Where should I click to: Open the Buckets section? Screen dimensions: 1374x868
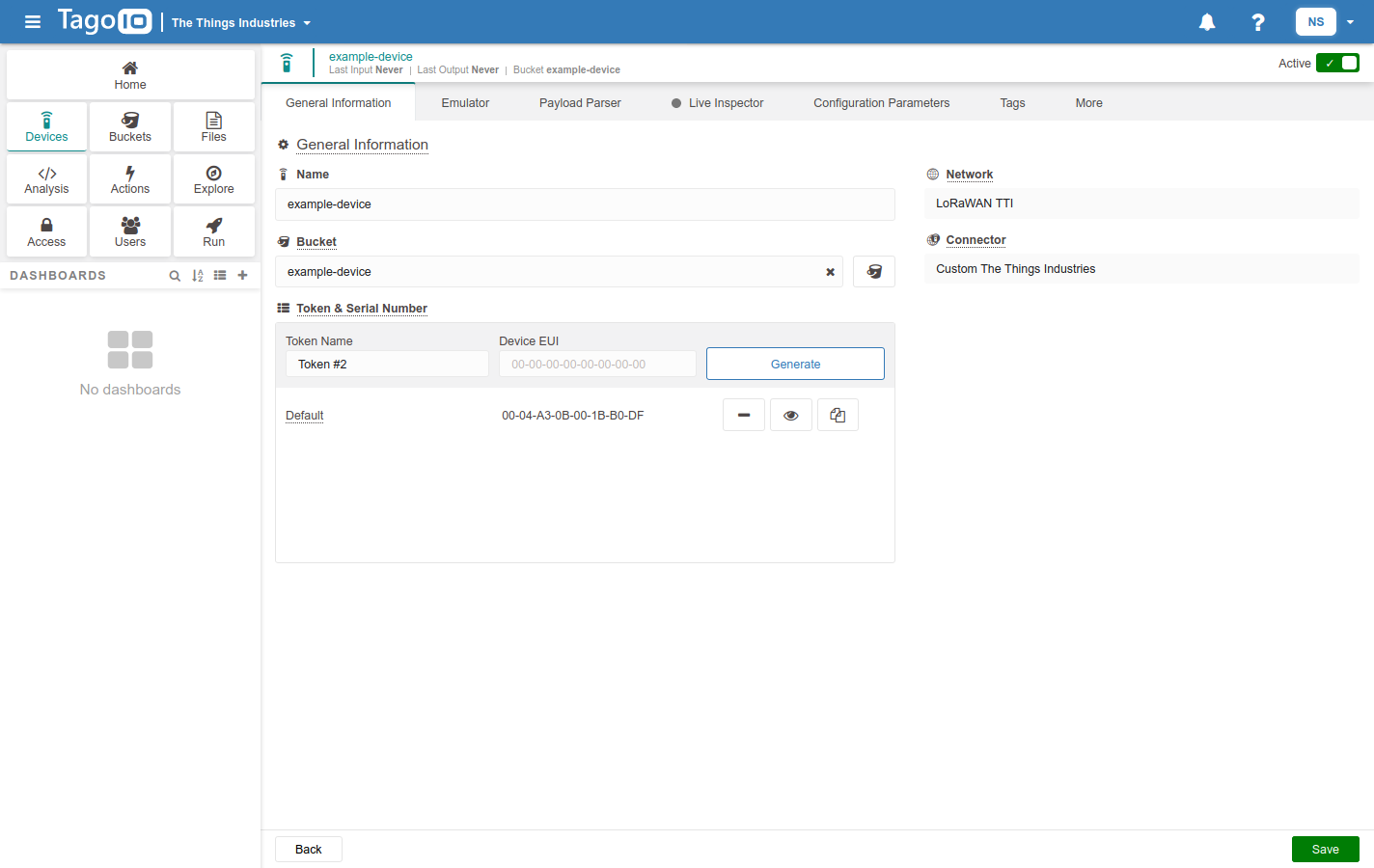pos(130,127)
